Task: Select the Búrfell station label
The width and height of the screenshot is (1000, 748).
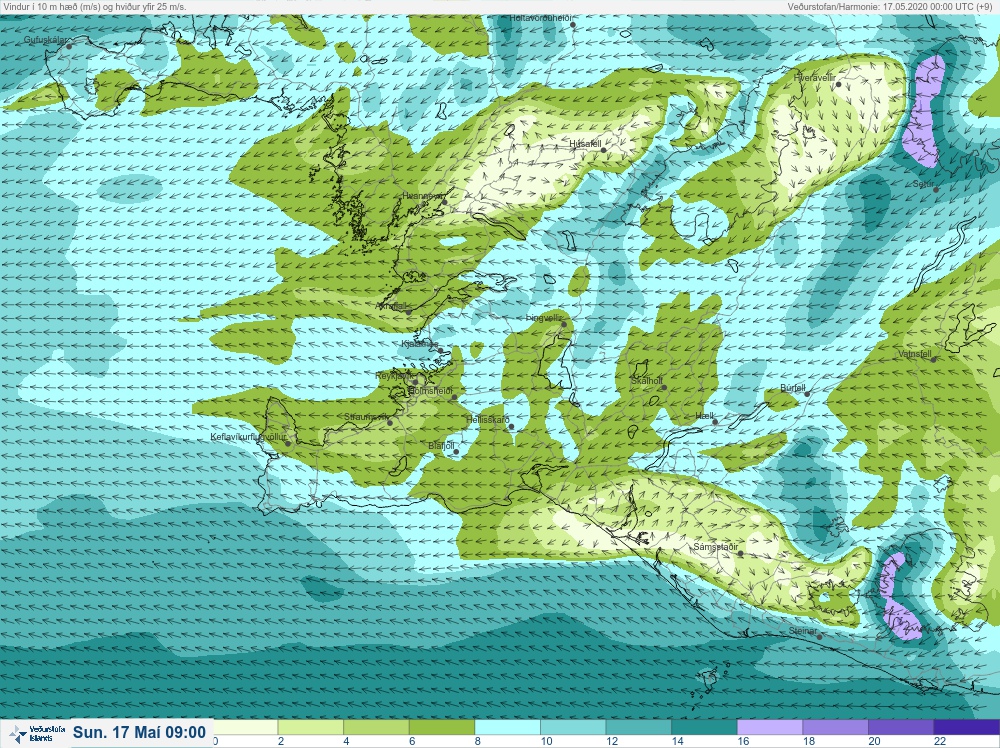Action: pyautogui.click(x=793, y=388)
